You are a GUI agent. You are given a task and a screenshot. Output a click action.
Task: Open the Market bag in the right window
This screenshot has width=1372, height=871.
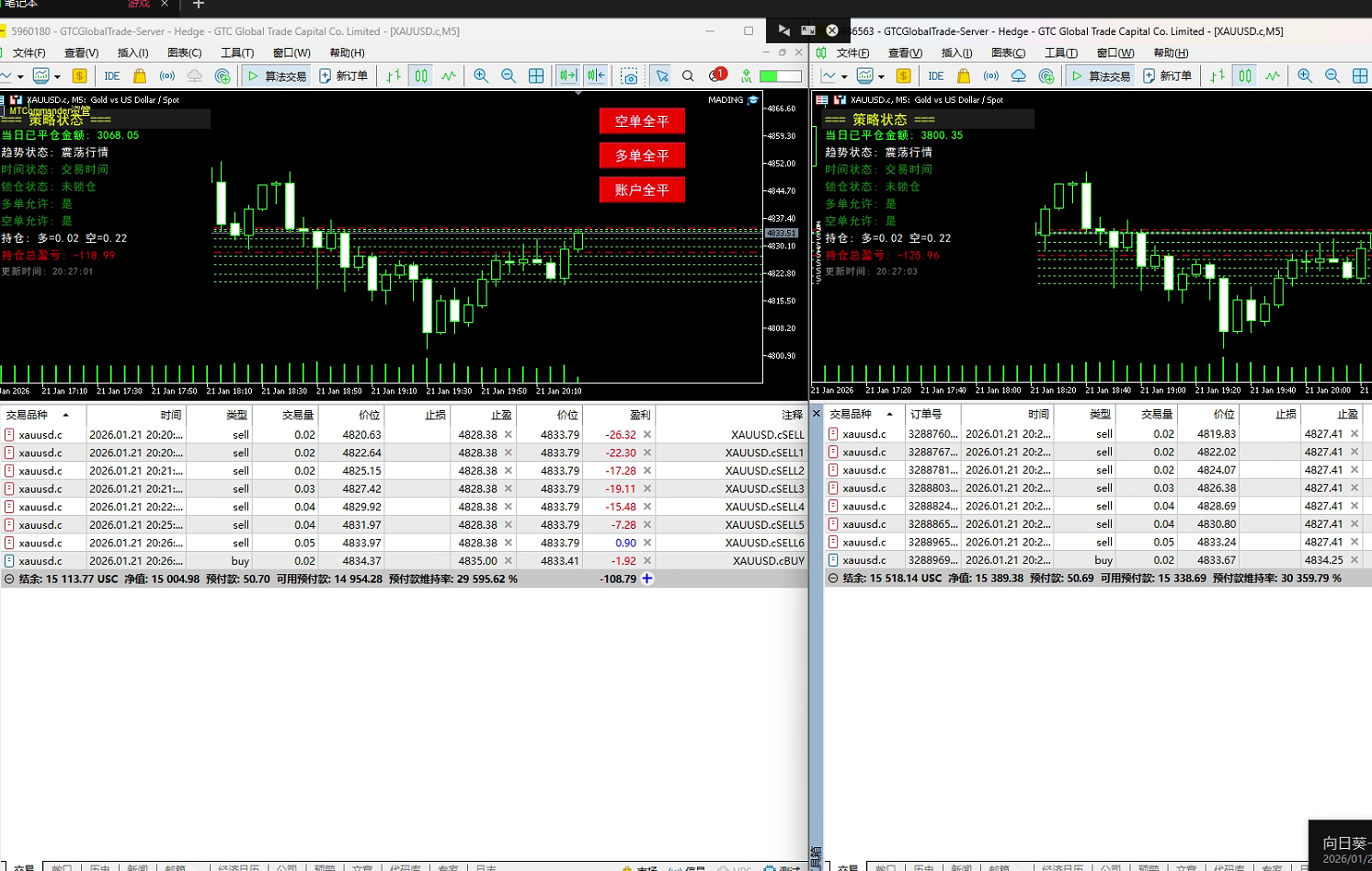coord(964,76)
